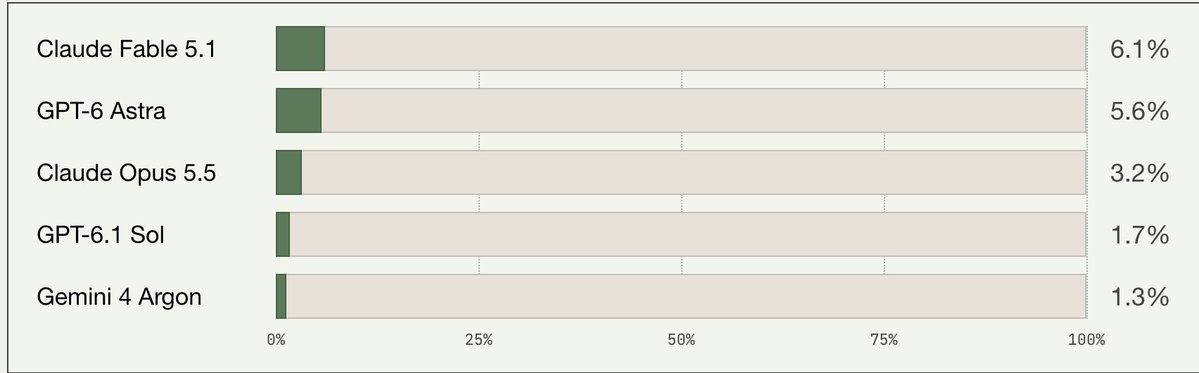The width and height of the screenshot is (1199, 373).
Task: Click the 1.3% value label
Action: coord(1139,297)
